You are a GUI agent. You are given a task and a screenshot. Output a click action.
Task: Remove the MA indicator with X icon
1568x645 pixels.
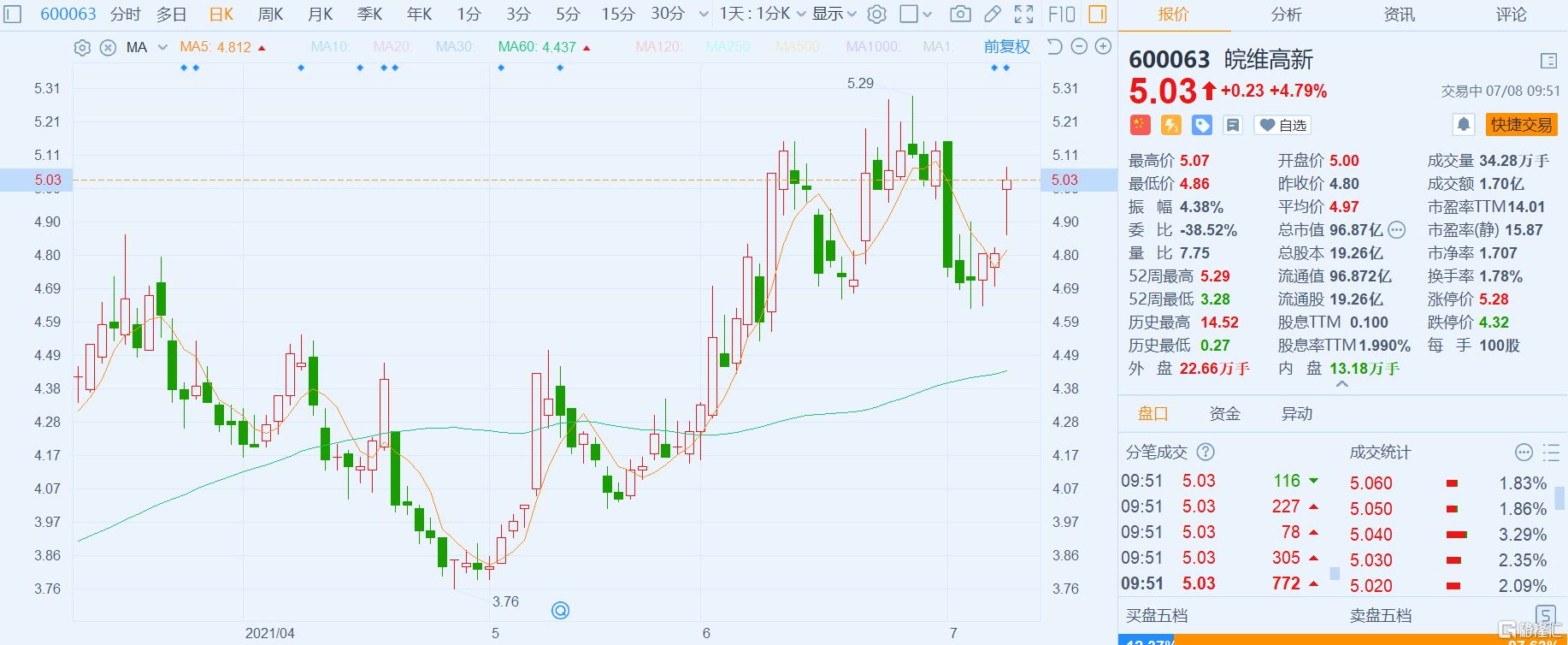(108, 48)
